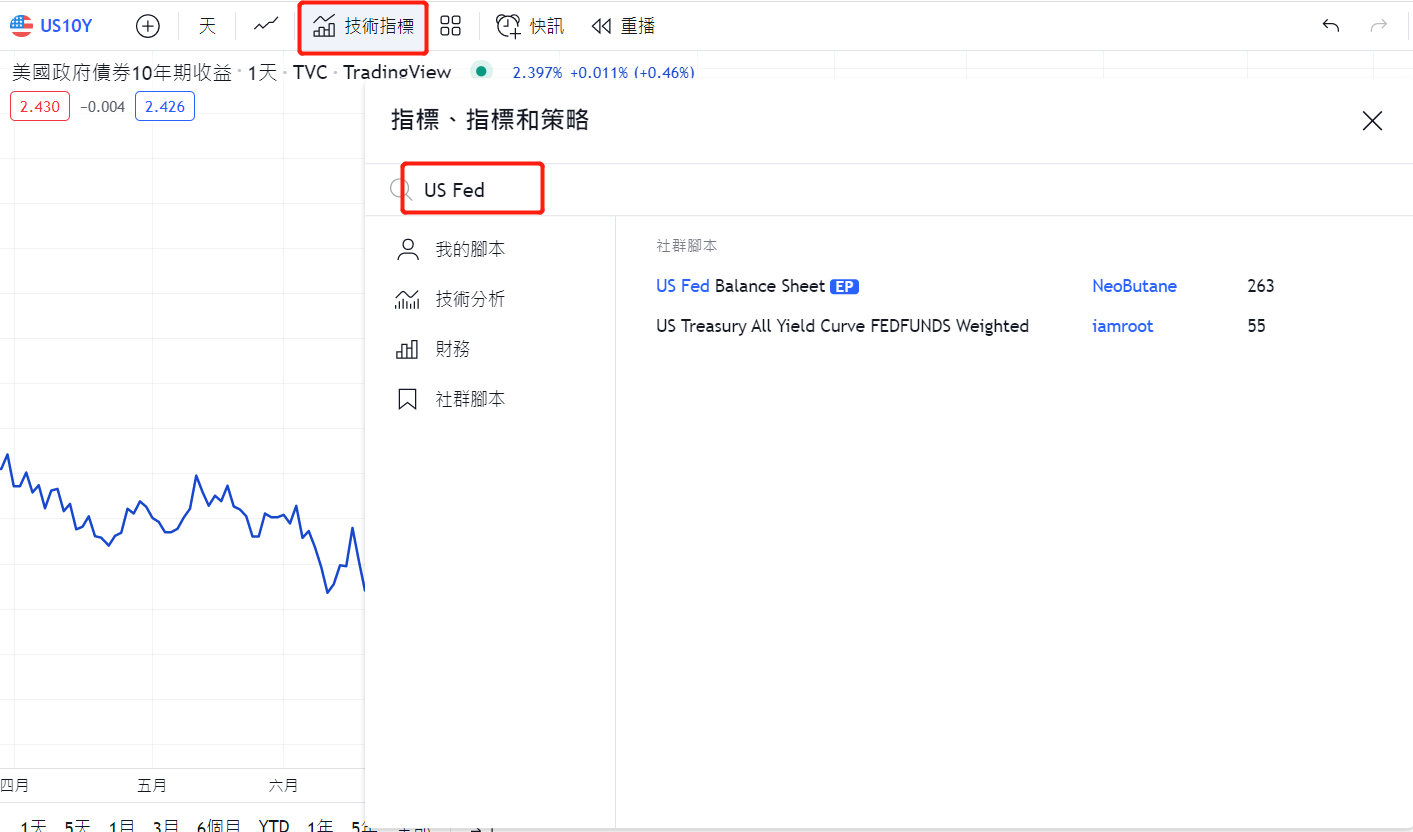The height and width of the screenshot is (832, 1413).
Task: Click the 2.397% last value label
Action: pos(537,72)
